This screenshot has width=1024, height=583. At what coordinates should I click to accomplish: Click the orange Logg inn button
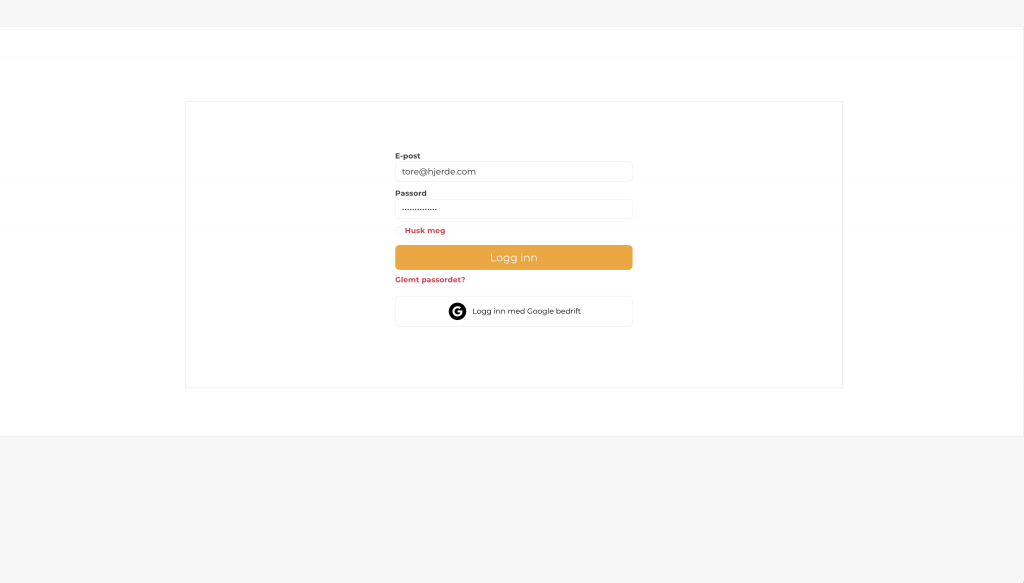[x=513, y=257]
